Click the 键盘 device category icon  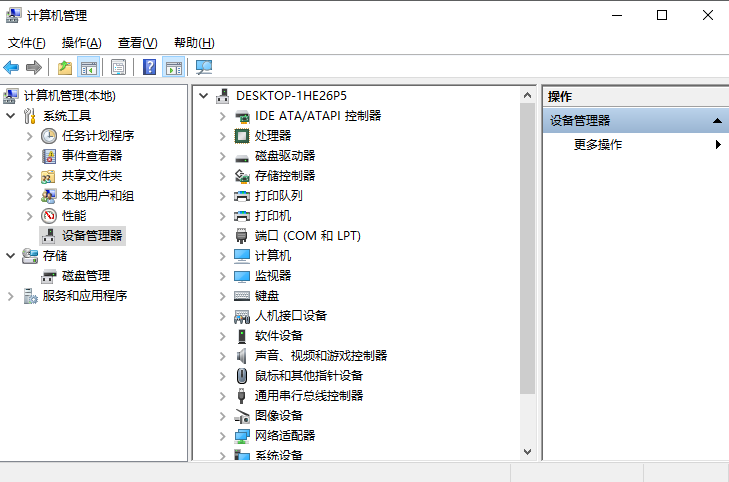pyautogui.click(x=241, y=296)
